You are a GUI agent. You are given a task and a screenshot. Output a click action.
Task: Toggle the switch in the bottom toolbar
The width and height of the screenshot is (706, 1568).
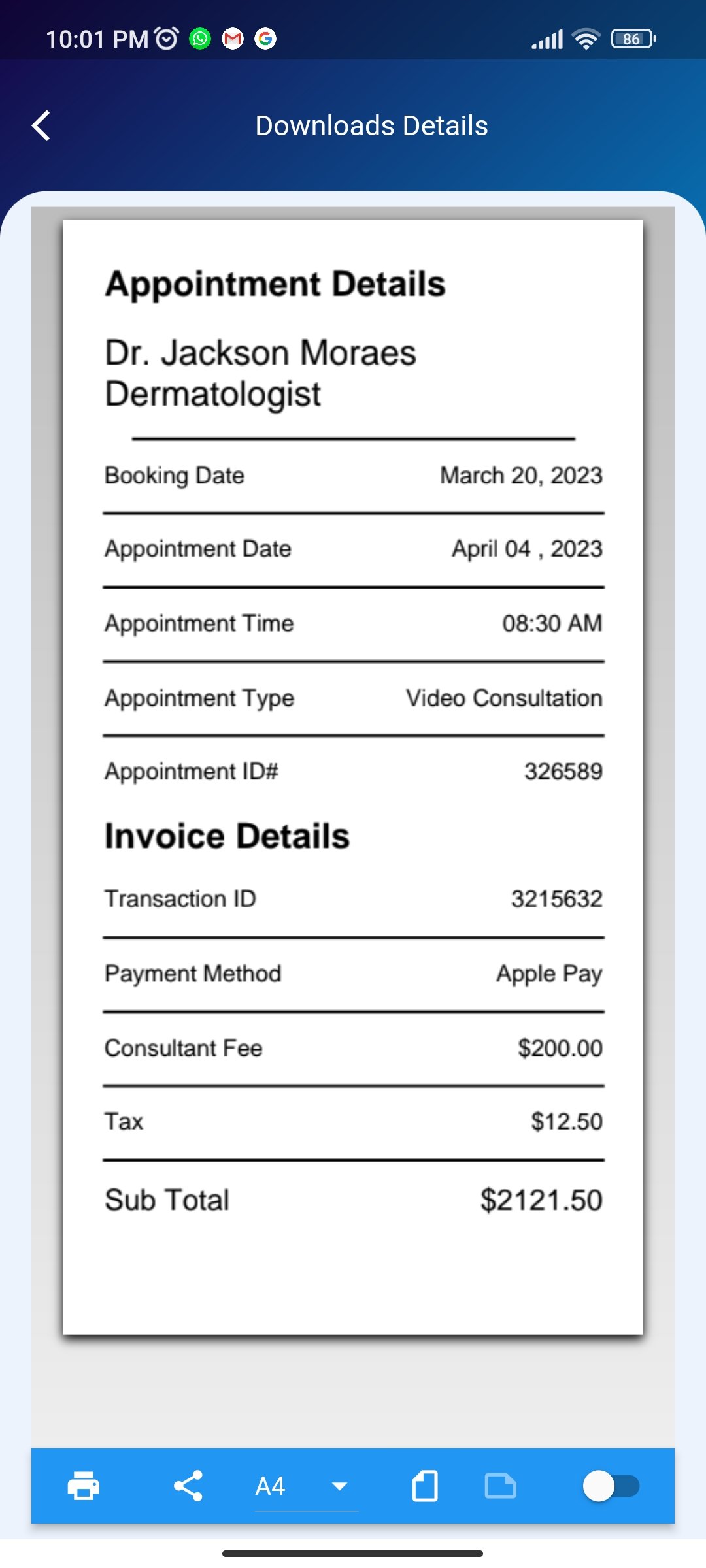611,1486
